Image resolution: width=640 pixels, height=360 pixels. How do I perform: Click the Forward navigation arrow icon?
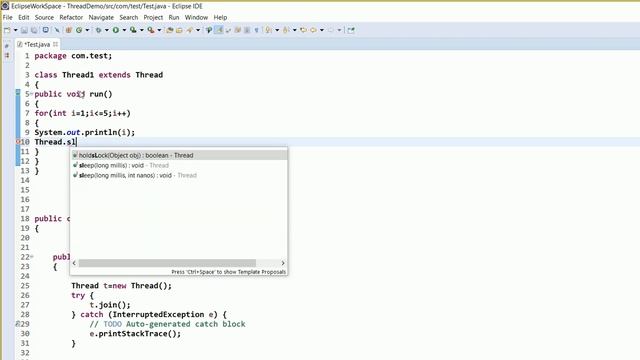pos(330,30)
